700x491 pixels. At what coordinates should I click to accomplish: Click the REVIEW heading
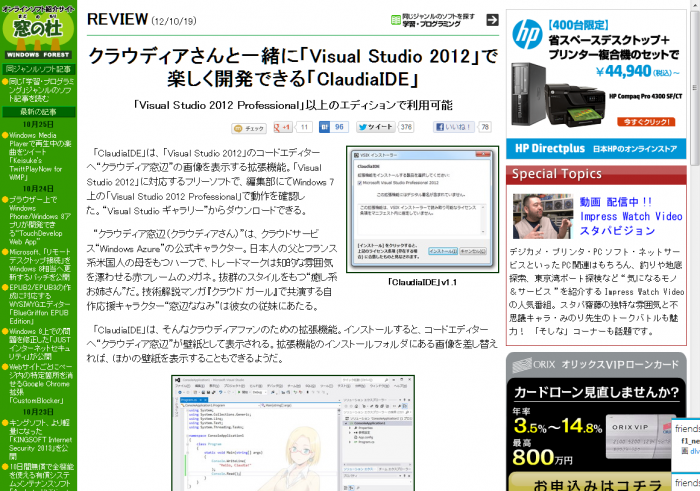(x=117, y=19)
